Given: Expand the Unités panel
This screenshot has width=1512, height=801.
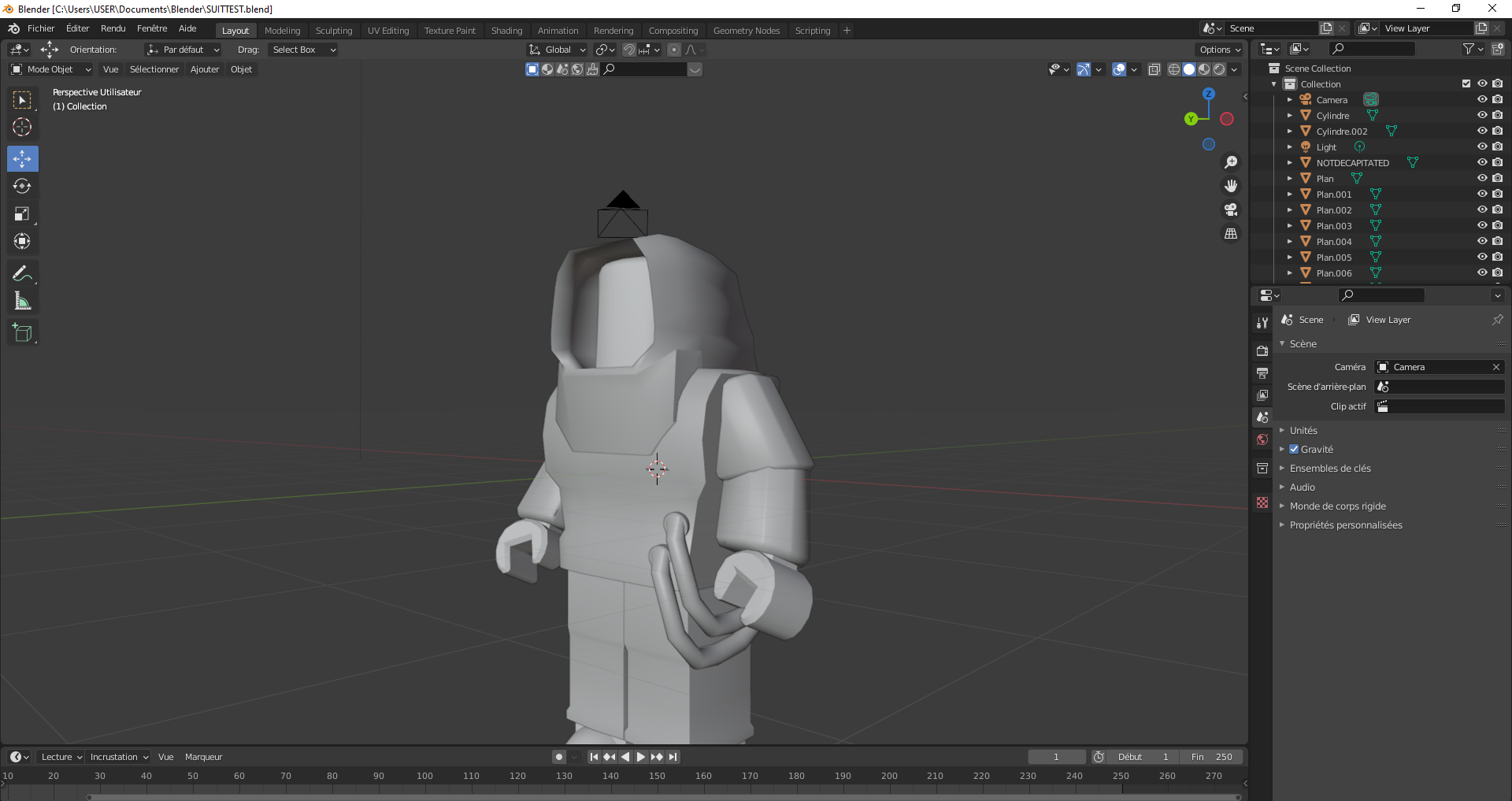Looking at the screenshot, I should pyautogui.click(x=1303, y=431).
